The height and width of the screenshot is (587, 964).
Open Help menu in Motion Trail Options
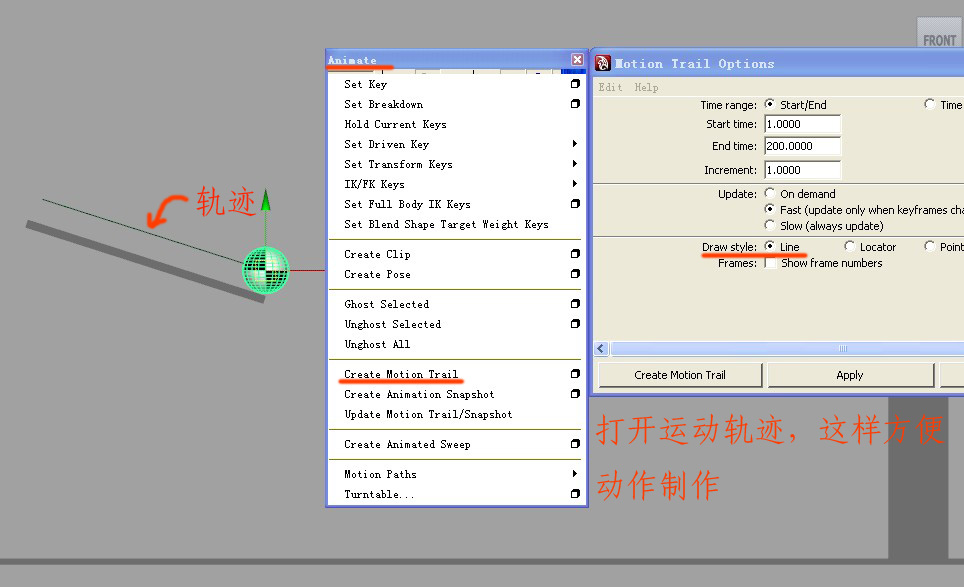click(x=646, y=87)
